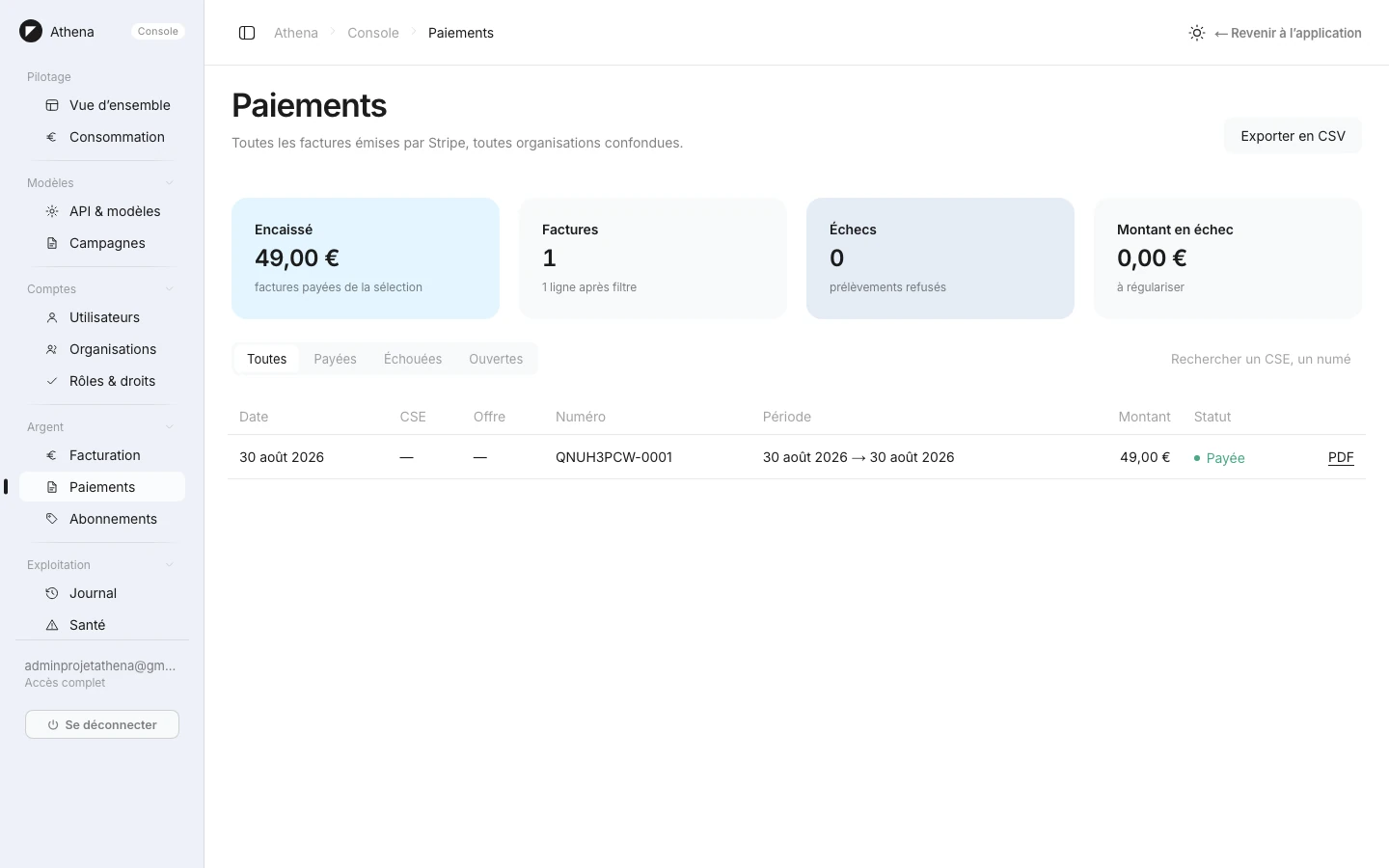Viewport: 1389px width, 868px height.
Task: Click the Consommation euro icon
Action: click(52, 137)
